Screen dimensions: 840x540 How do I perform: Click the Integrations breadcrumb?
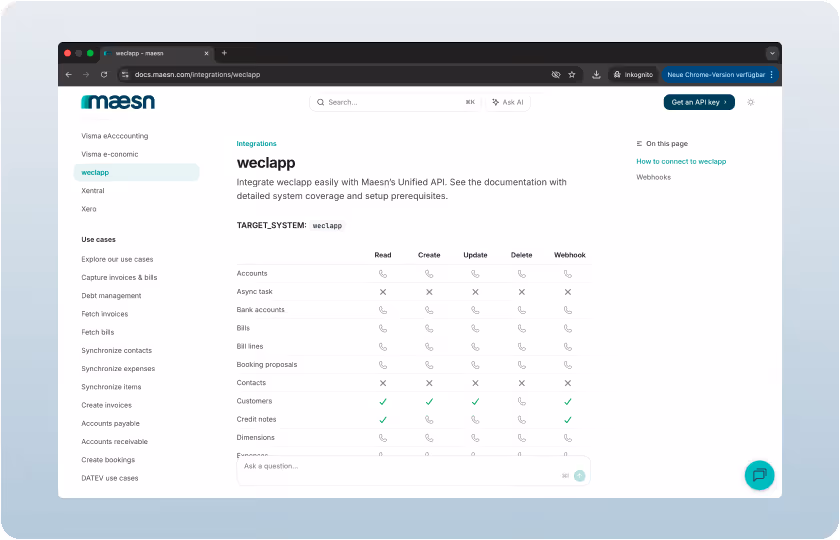[257, 144]
